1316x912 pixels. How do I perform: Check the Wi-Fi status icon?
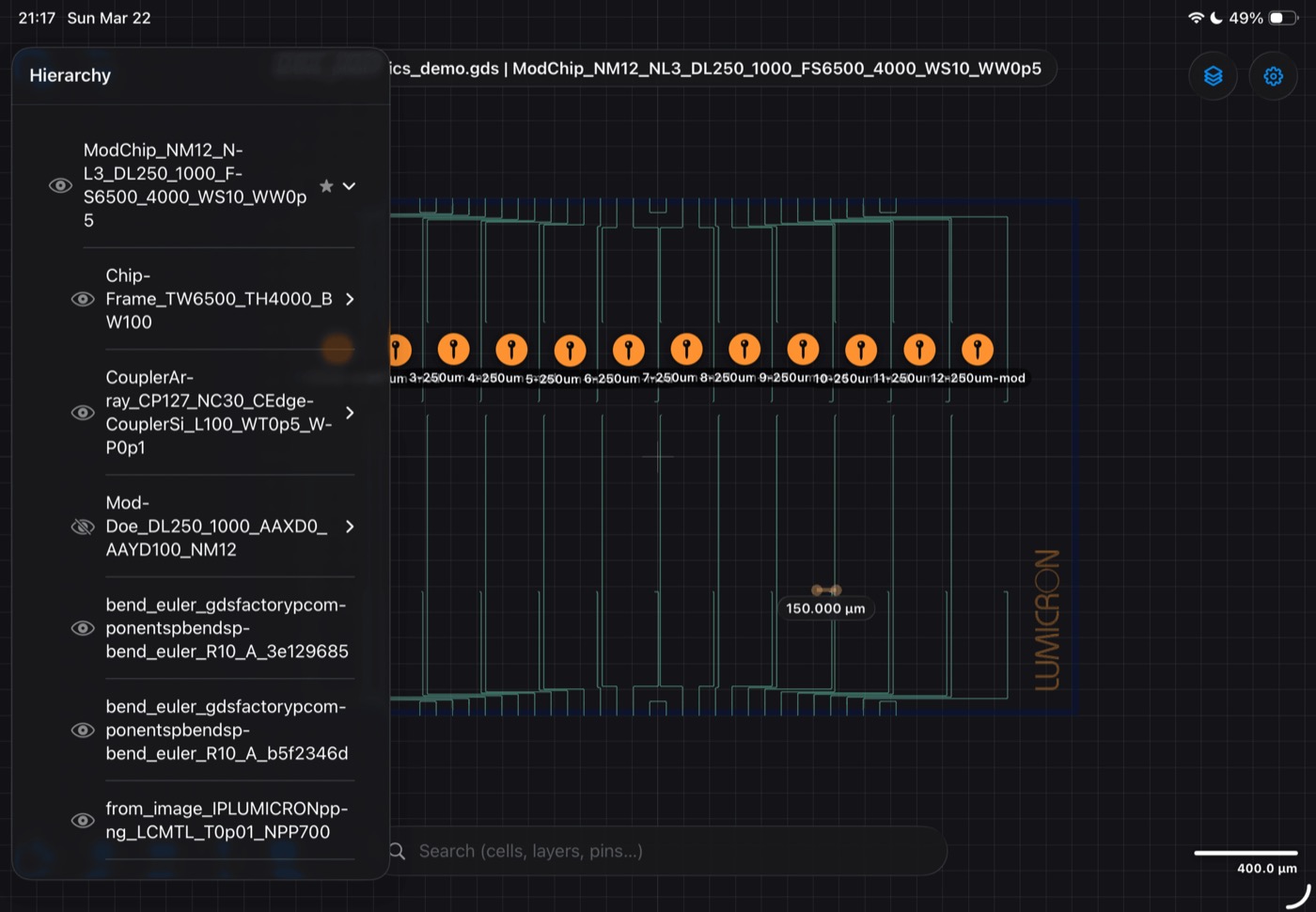(x=1196, y=18)
